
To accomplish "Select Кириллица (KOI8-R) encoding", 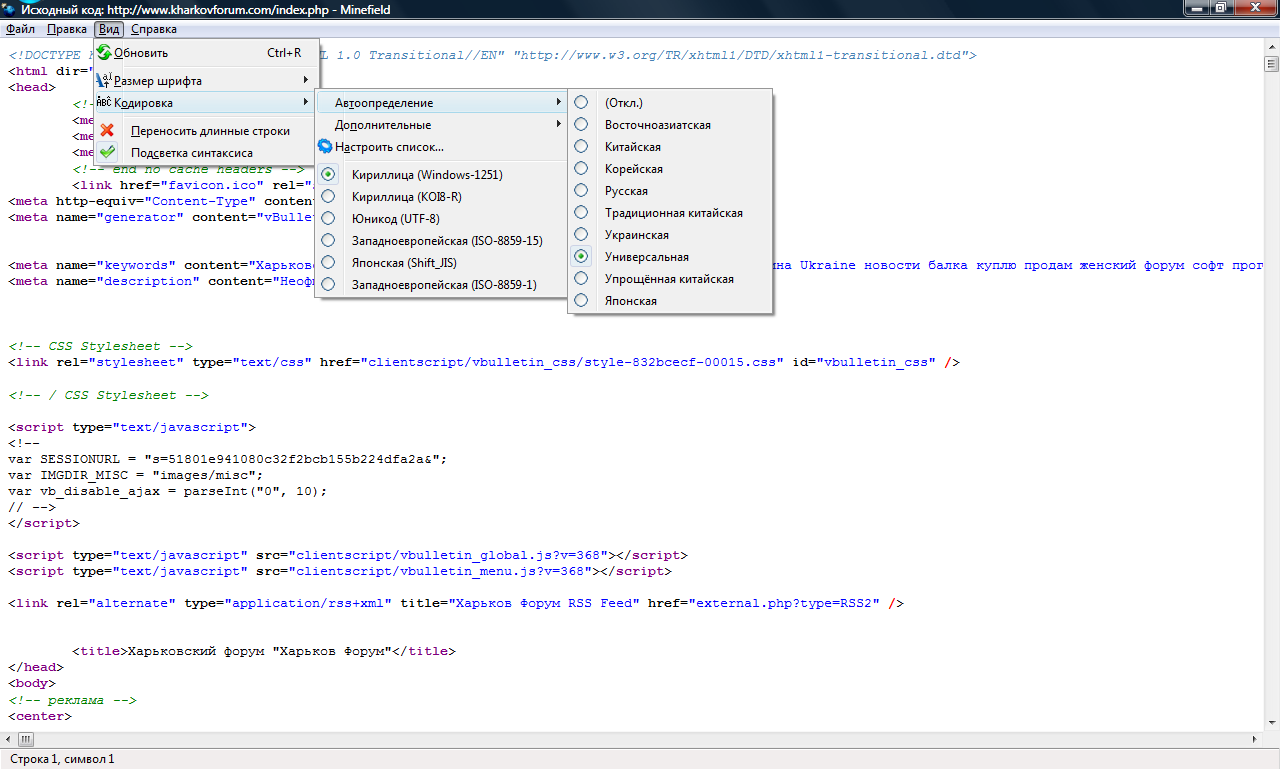I will [441, 197].
